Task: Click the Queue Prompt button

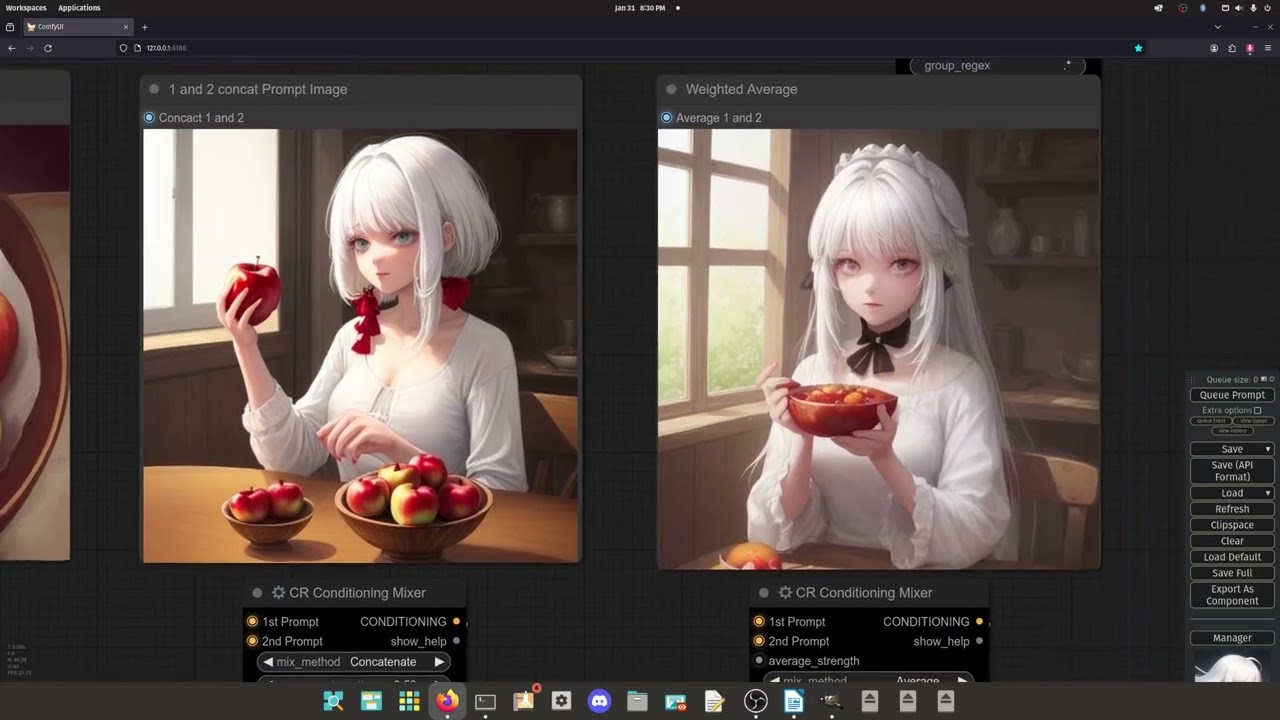Action: point(1232,395)
